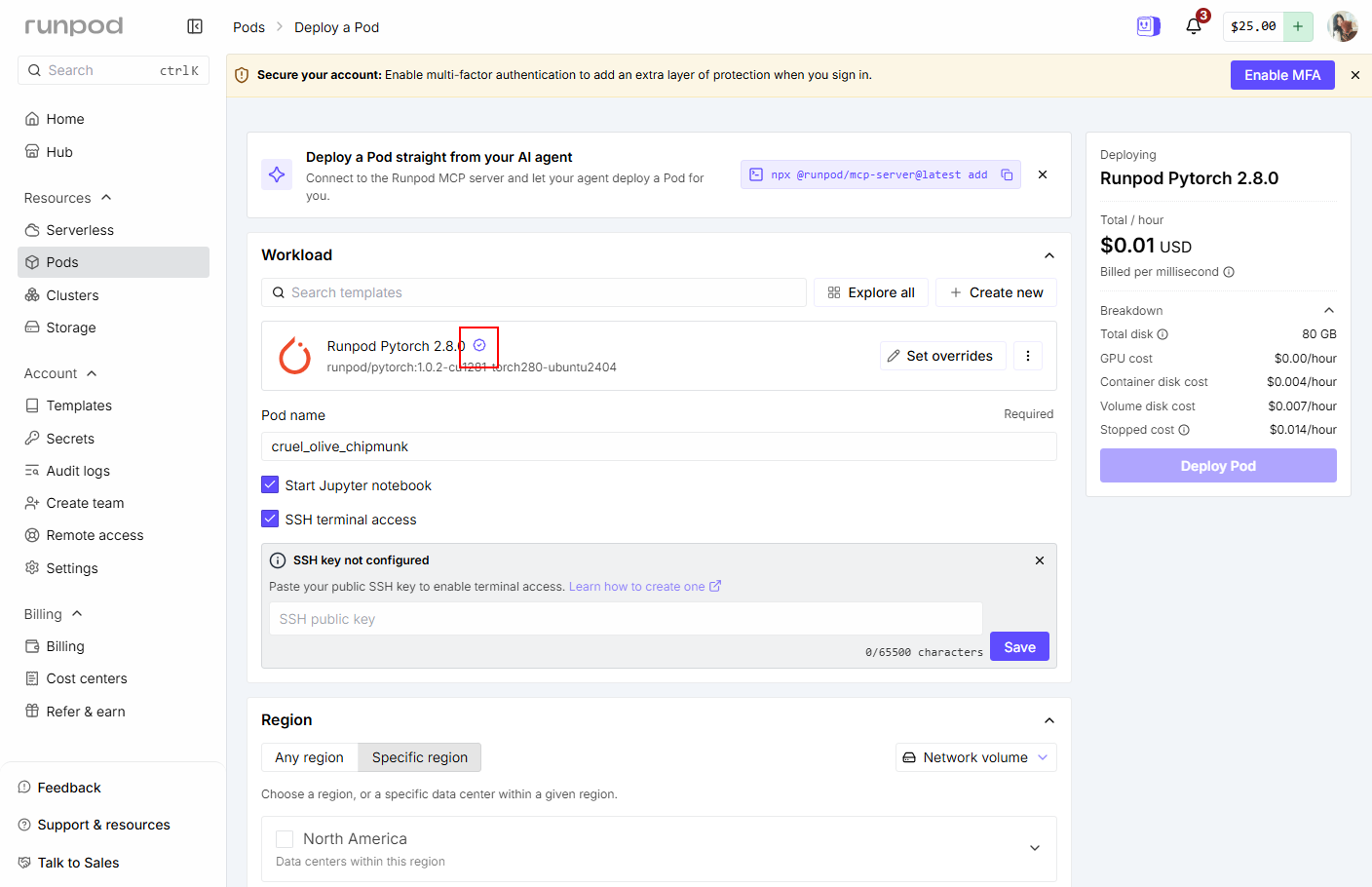Open Feedback in sidebar

[x=59, y=788]
